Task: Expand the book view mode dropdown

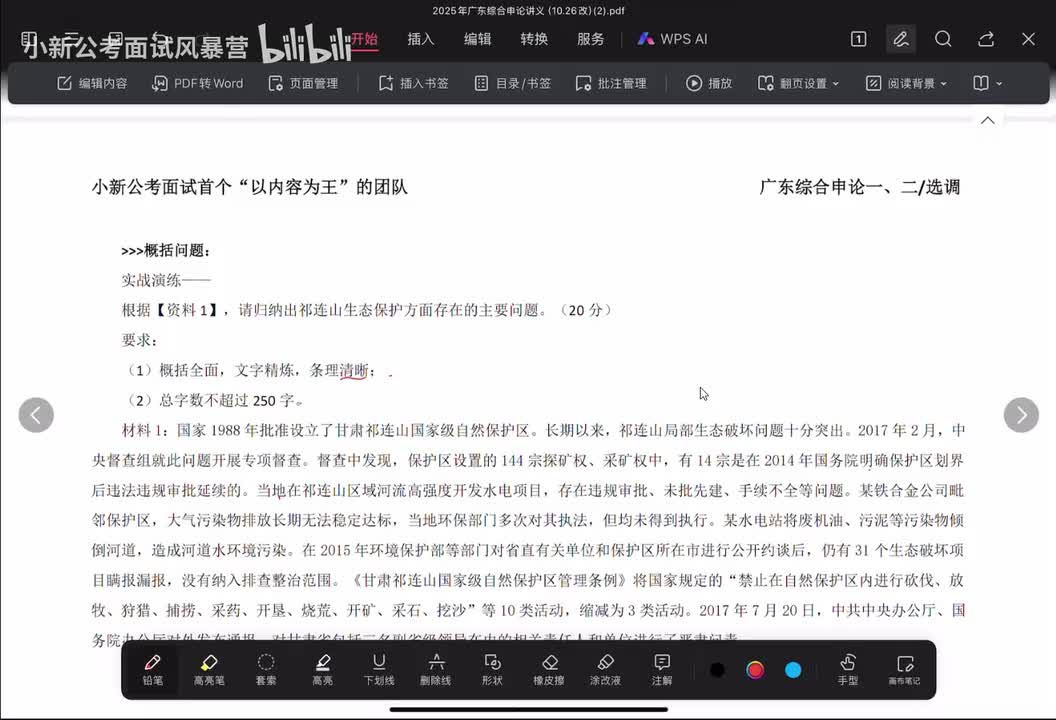Action: 988,84
